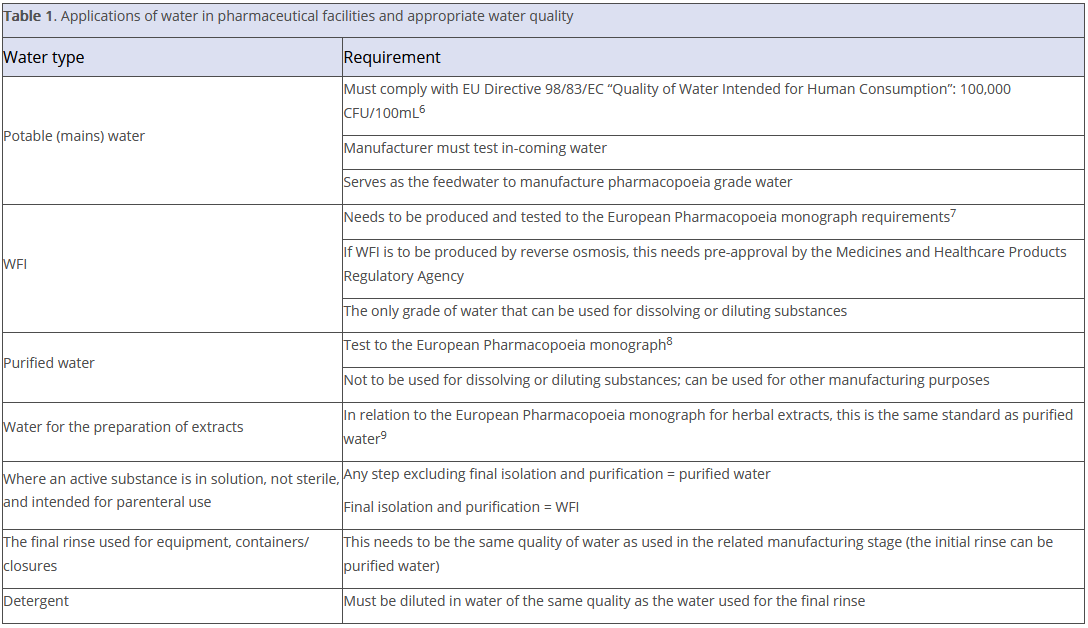The width and height of the screenshot is (1088, 628).
Task: Select the Potable (mains) water cell
Action: (75, 136)
